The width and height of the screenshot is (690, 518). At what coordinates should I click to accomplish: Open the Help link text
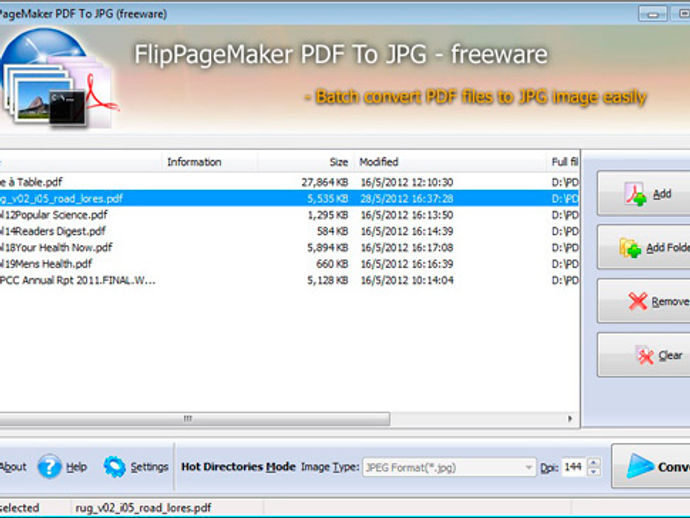pyautogui.click(x=77, y=467)
